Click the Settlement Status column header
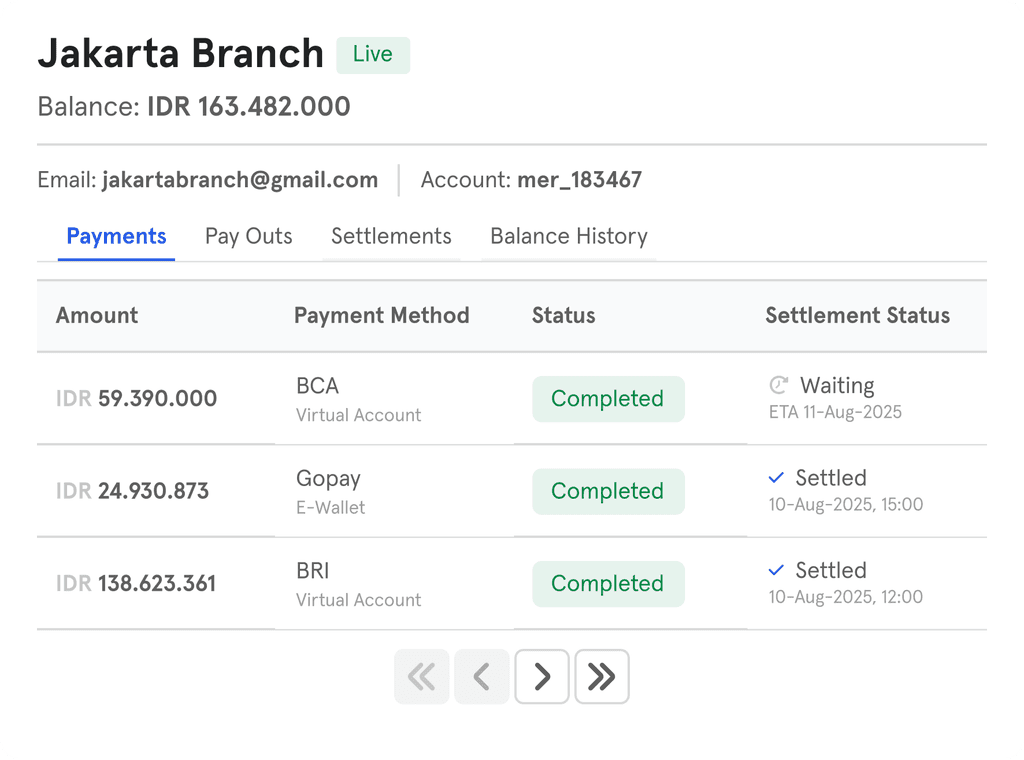1024x760 pixels. (x=857, y=315)
